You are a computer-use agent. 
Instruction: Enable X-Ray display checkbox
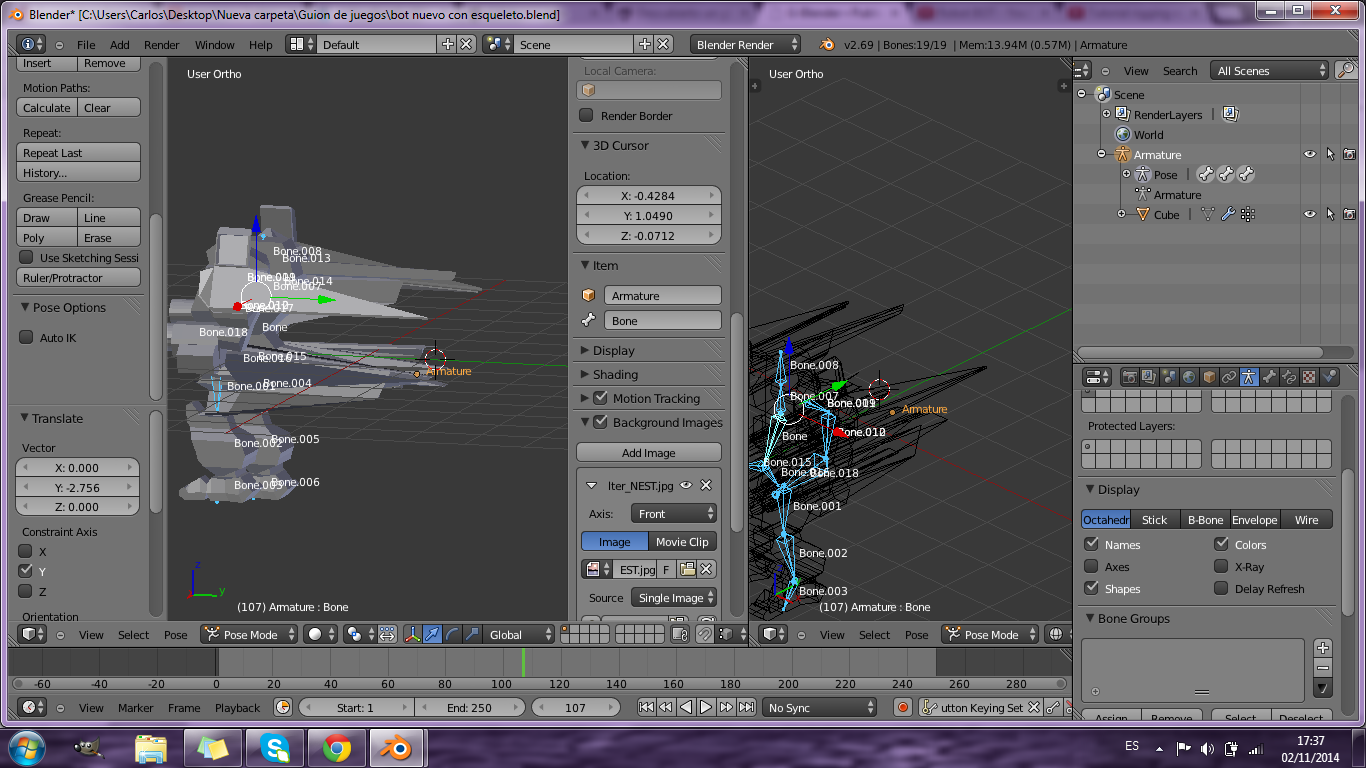pyautogui.click(x=1221, y=567)
